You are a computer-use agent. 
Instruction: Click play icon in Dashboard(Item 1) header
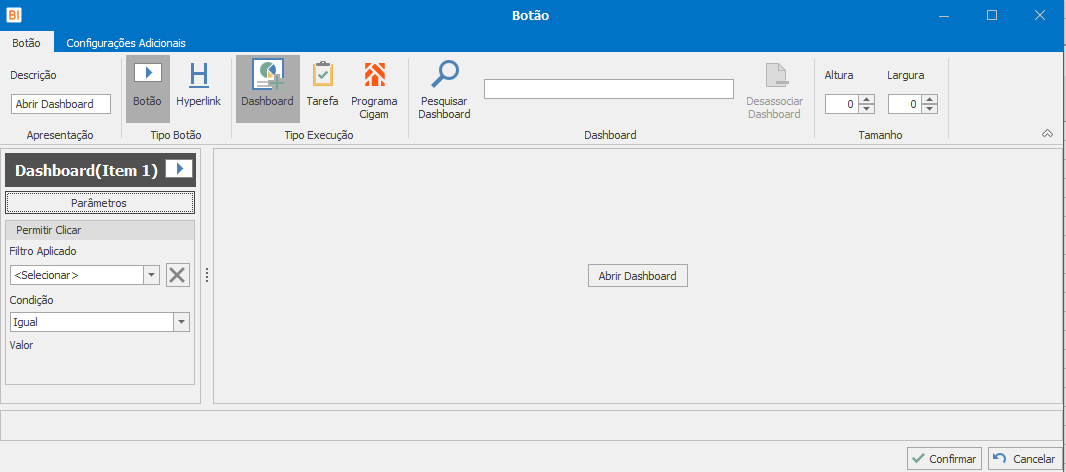point(178,169)
